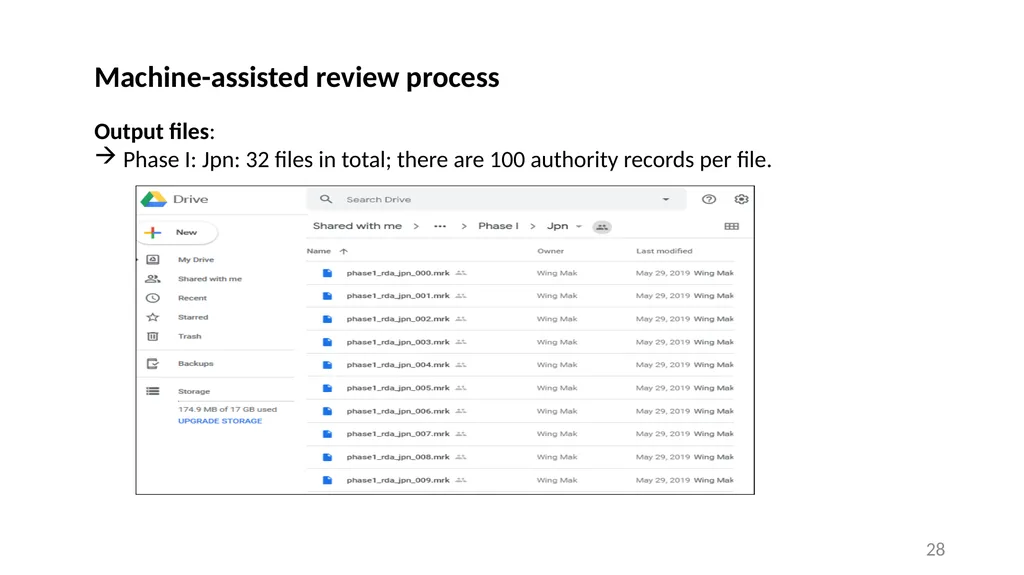Open the help question mark icon

[x=709, y=199]
